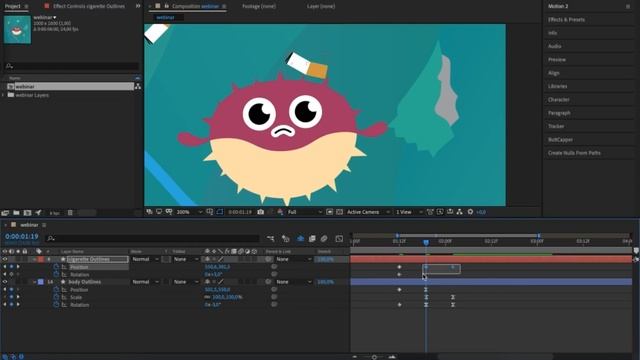Image resolution: width=640 pixels, height=360 pixels.
Task: Click the Scale stopwatch of body Outlines
Action: (x=56, y=297)
